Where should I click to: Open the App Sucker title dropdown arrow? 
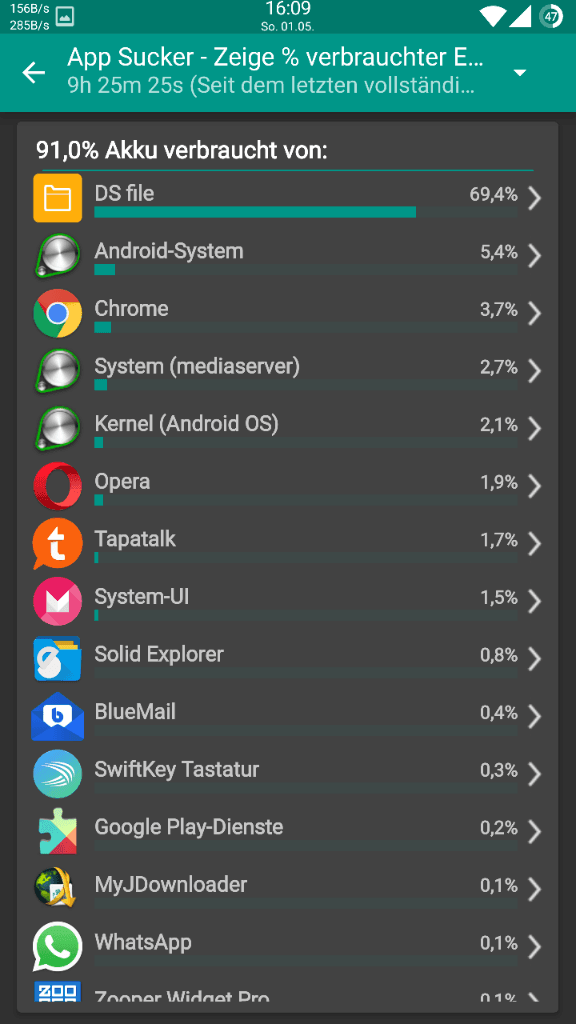click(x=520, y=72)
